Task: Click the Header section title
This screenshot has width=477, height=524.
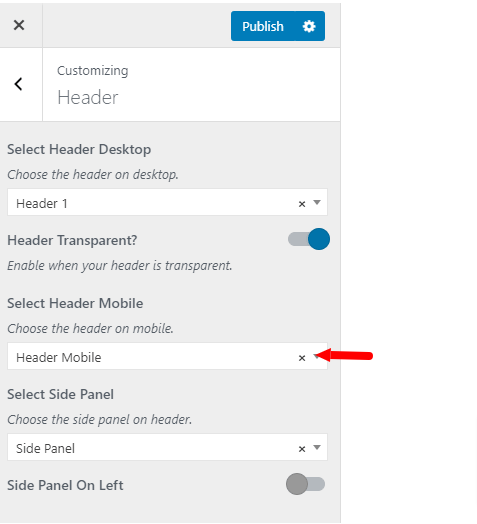Action: point(88,98)
